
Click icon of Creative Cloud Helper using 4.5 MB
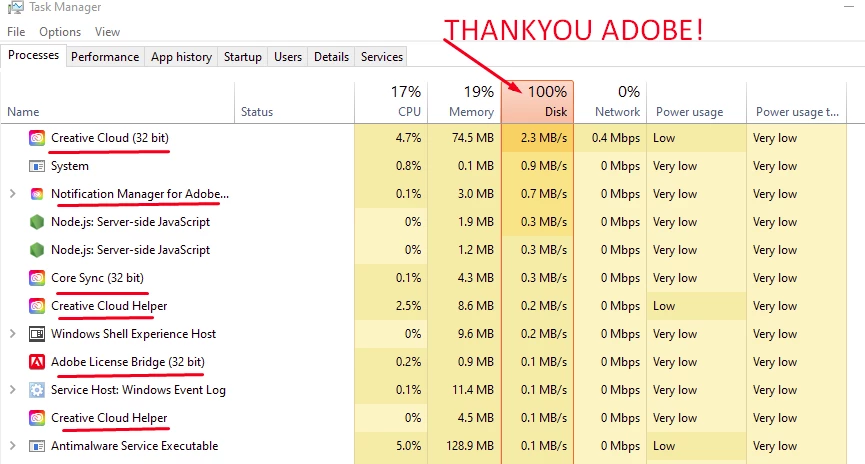37,418
